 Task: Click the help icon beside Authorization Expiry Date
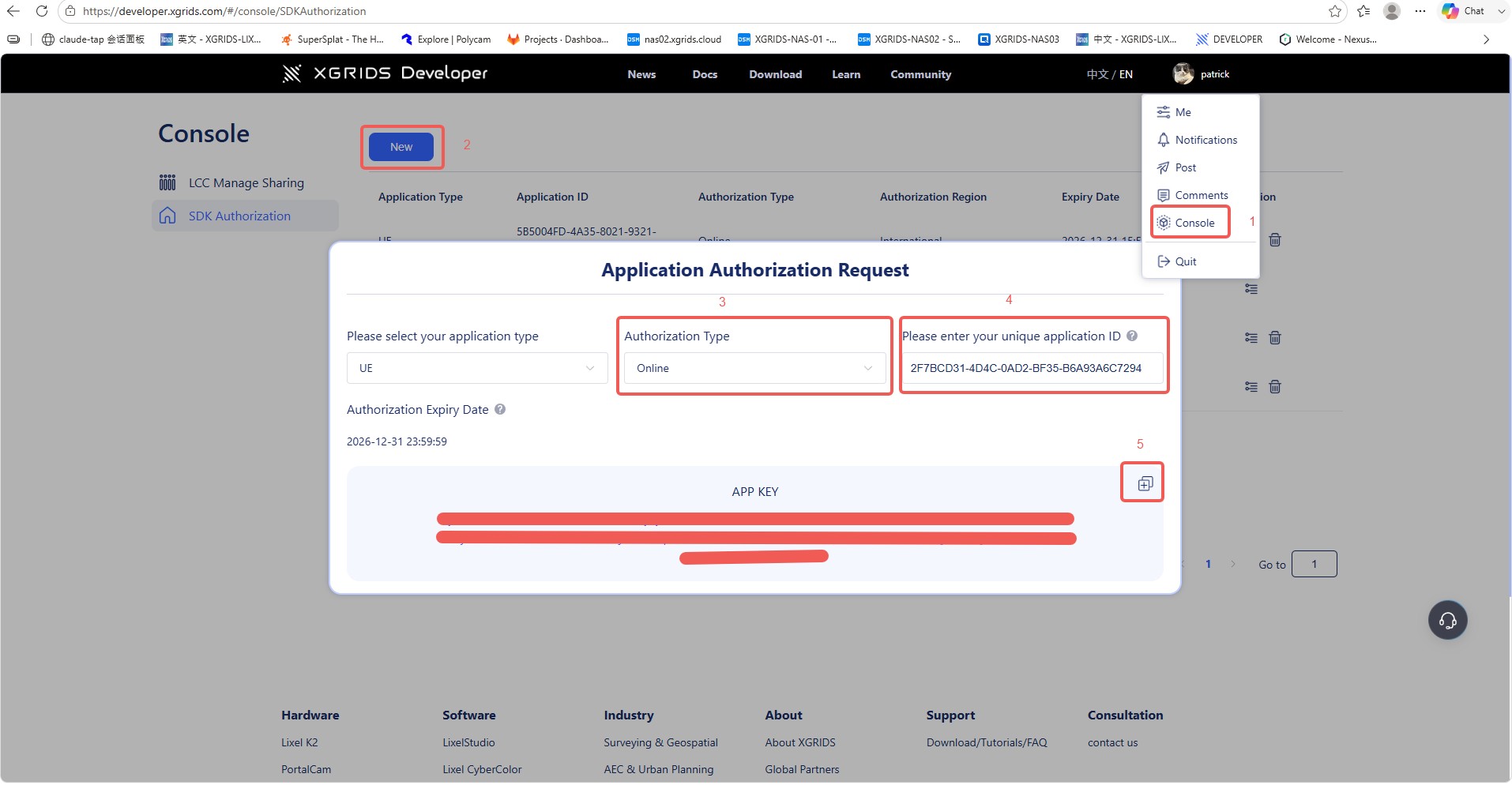pyautogui.click(x=500, y=409)
